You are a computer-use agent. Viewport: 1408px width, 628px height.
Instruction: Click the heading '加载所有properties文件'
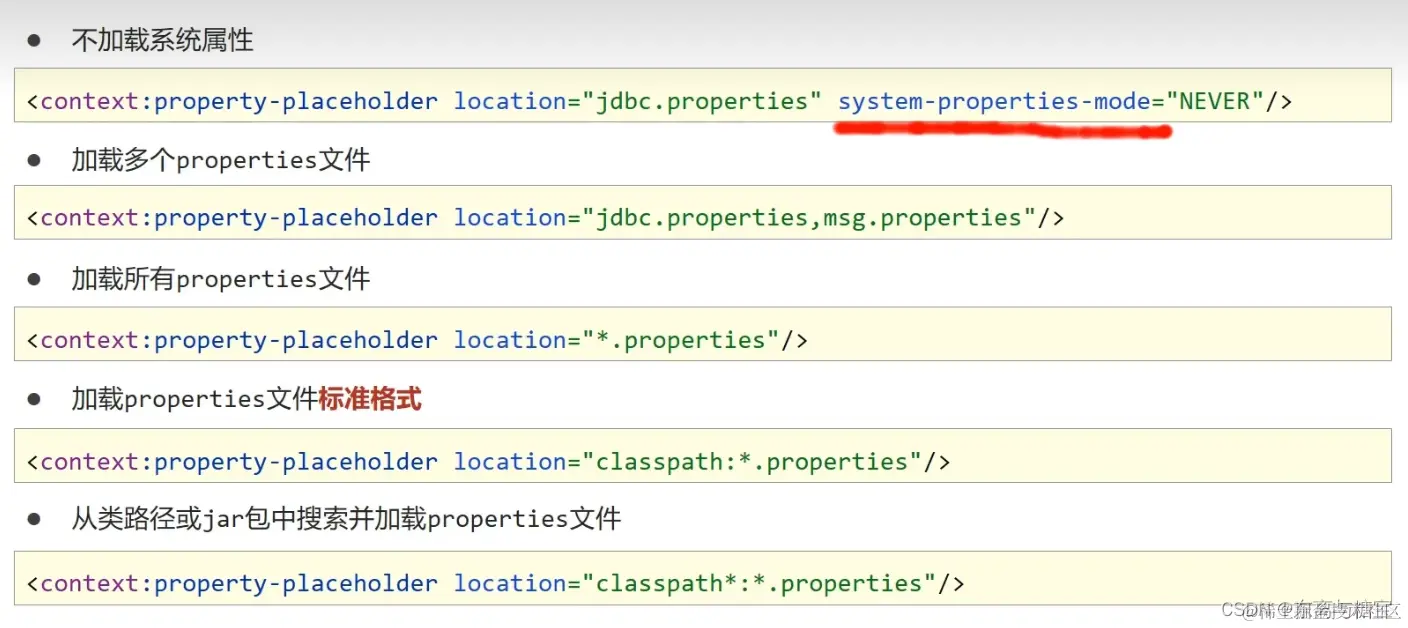point(220,279)
